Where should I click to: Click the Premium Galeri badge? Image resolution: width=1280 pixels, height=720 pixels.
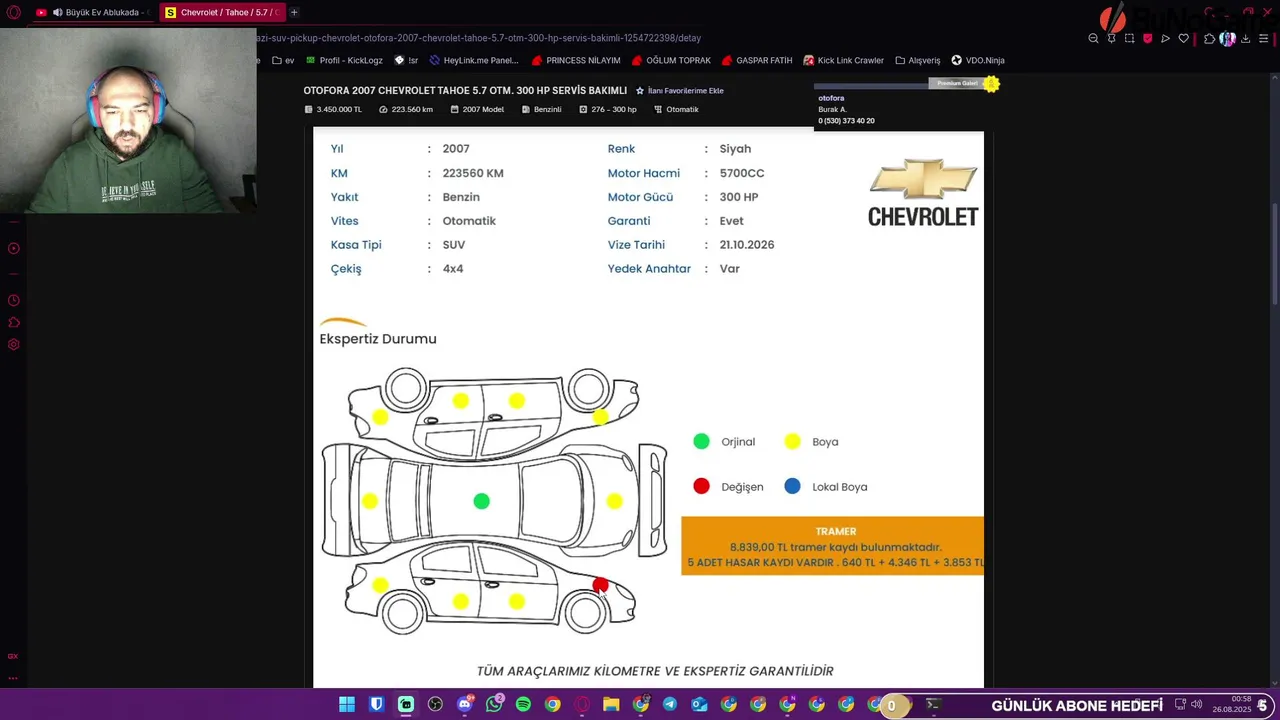(x=958, y=83)
